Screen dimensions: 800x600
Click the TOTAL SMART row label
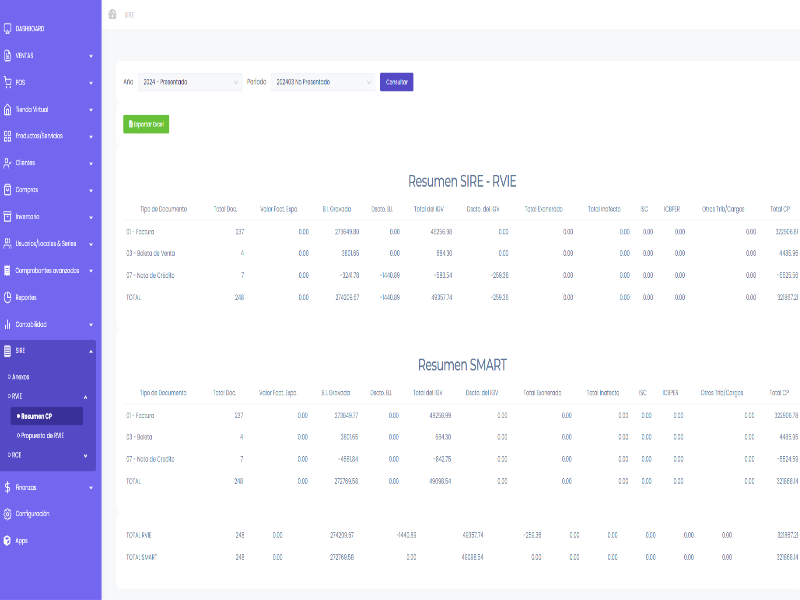click(141, 557)
